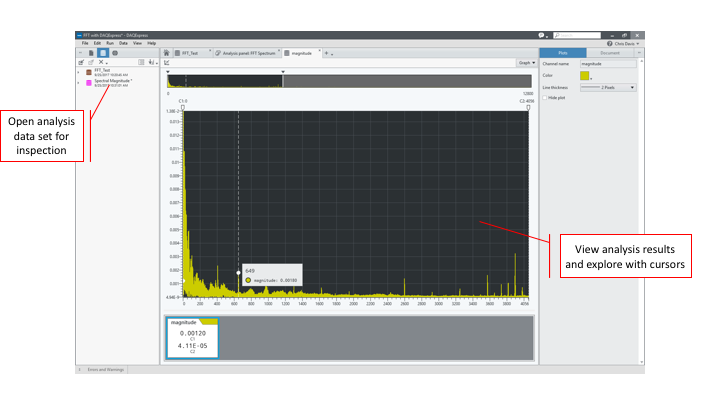Click the feedback speech bubble icon
The width and height of the screenshot is (720, 405).
tap(541, 35)
